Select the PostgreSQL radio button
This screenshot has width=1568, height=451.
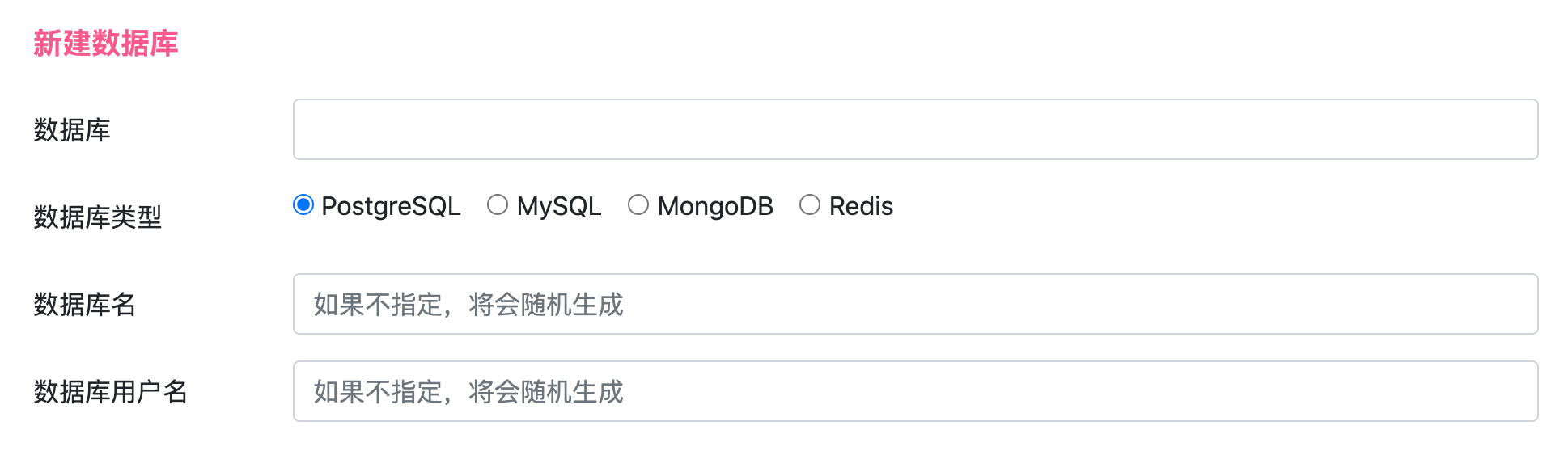[303, 205]
